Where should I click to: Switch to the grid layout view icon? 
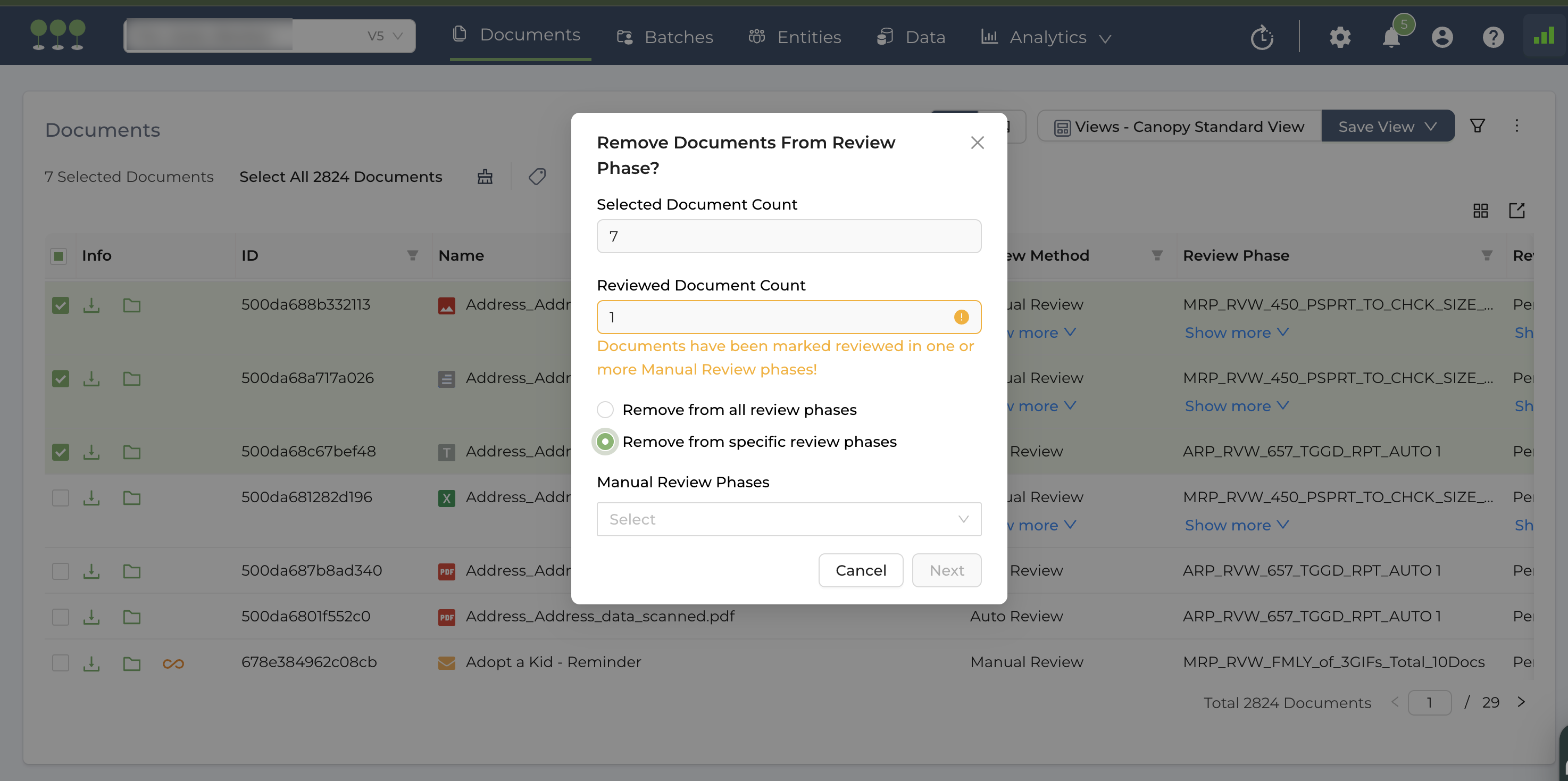click(x=1480, y=211)
